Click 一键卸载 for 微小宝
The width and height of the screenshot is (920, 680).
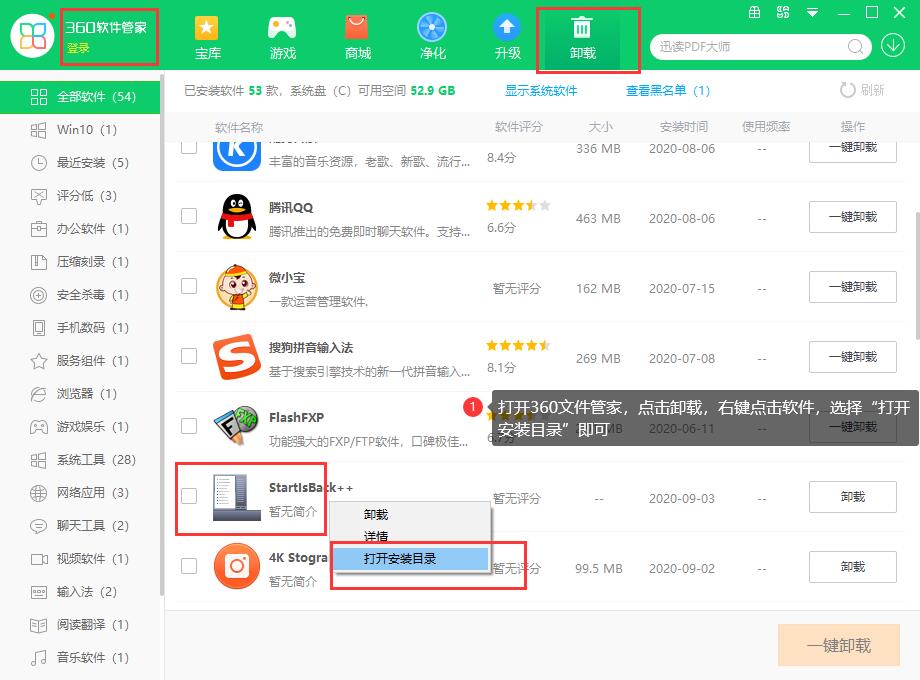point(853,287)
